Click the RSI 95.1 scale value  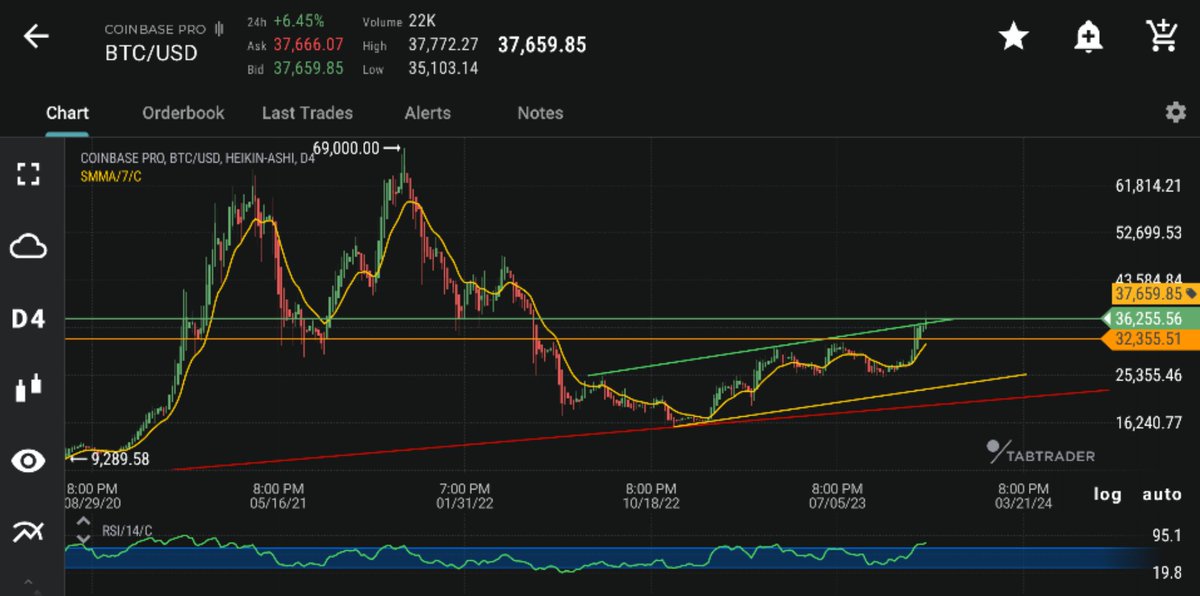click(x=1166, y=536)
